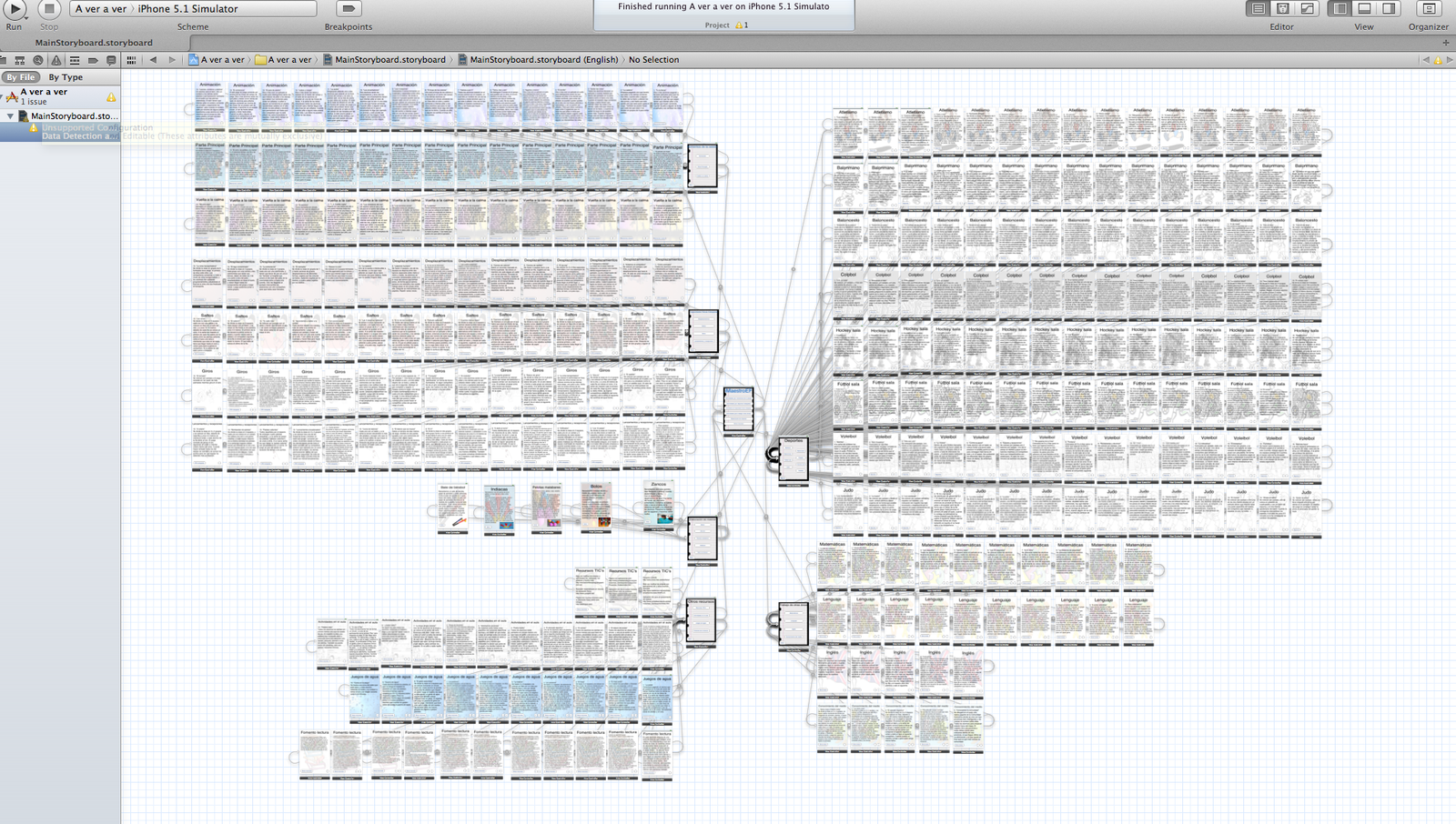Image resolution: width=1456 pixels, height=824 pixels.
Task: Click MainStoryboard.storyboard (English) in the jump bar
Action: (543, 60)
